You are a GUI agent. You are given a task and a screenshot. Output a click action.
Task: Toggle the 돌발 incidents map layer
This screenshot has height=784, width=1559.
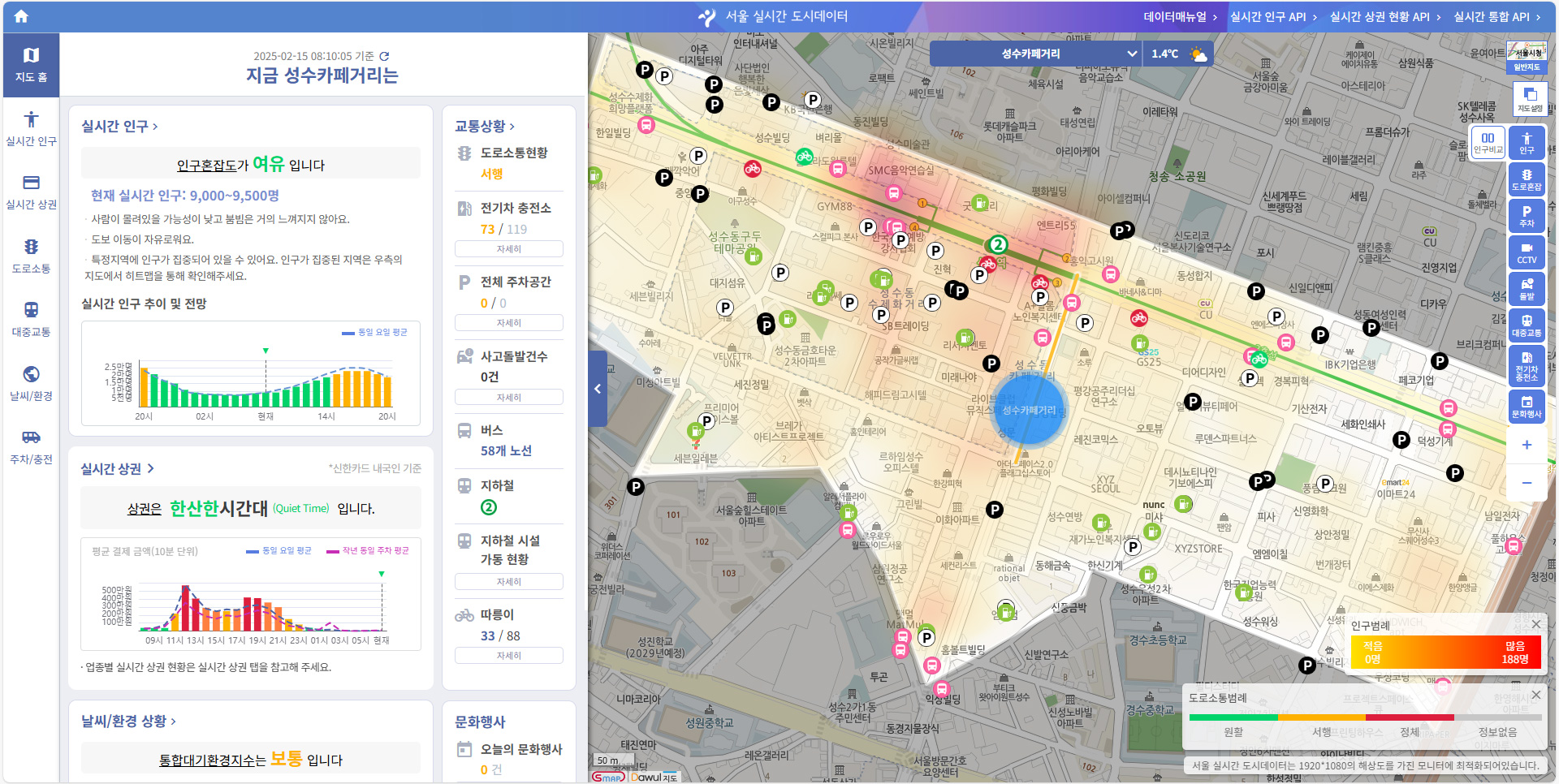[1527, 289]
